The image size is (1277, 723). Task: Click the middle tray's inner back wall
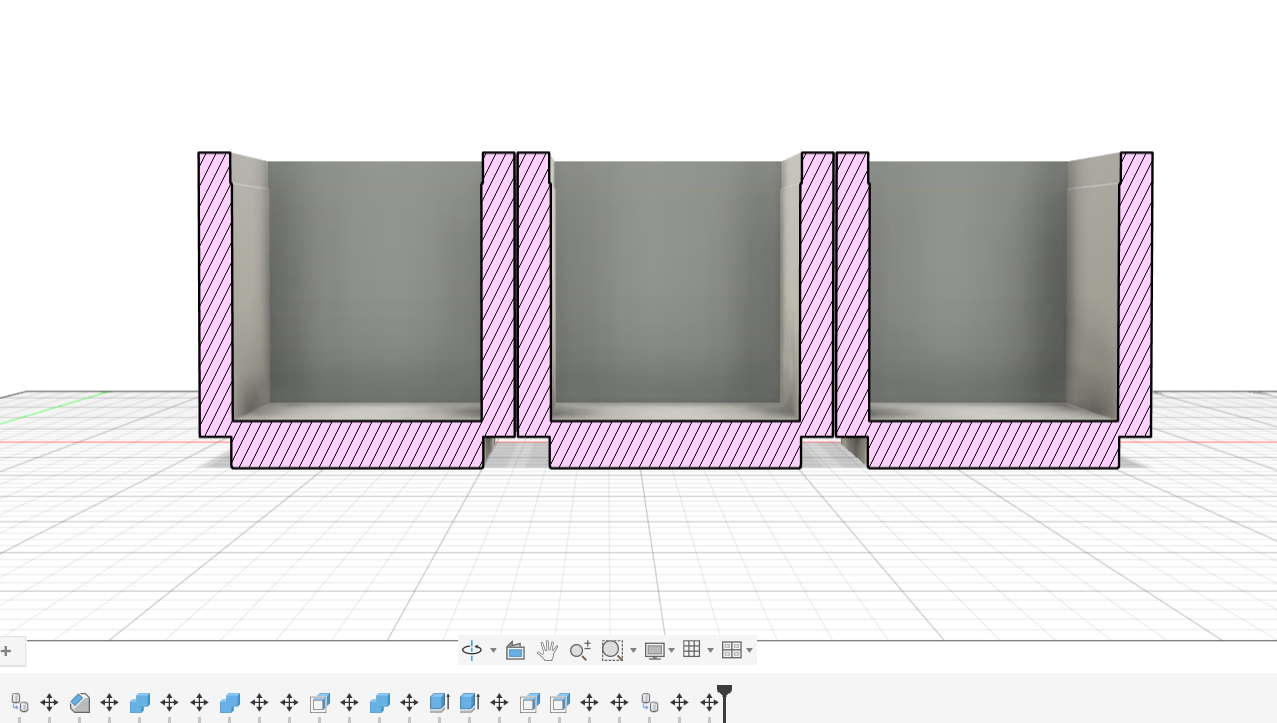tap(667, 282)
